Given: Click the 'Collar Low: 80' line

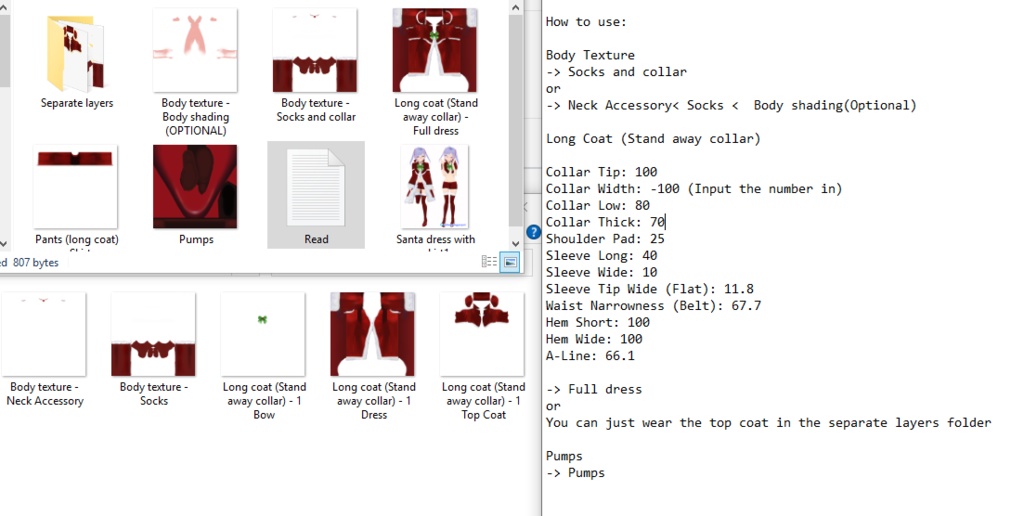Looking at the screenshot, I should pyautogui.click(x=598, y=205).
